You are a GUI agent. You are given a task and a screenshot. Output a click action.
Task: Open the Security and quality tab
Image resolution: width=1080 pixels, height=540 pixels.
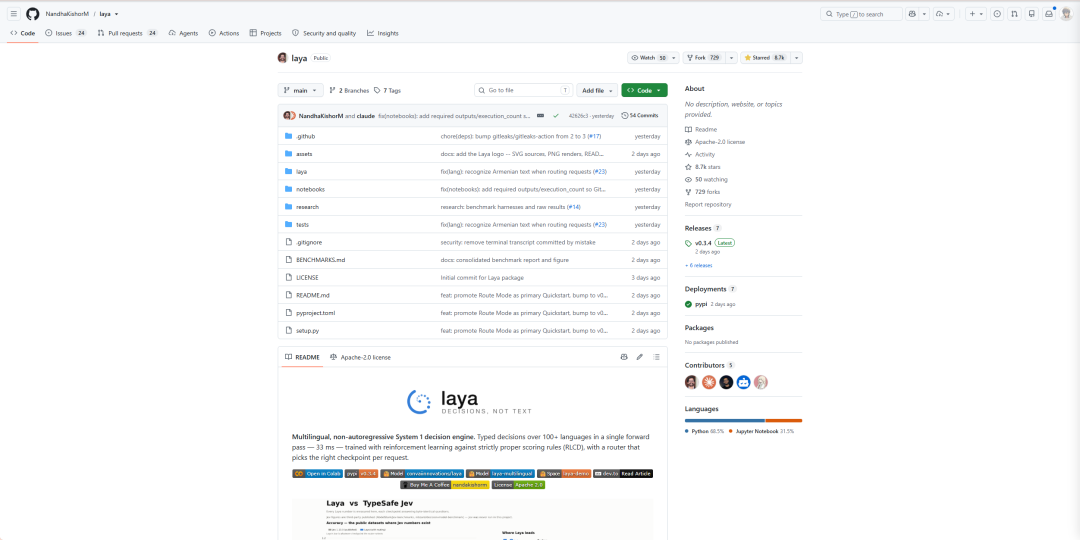pyautogui.click(x=324, y=33)
